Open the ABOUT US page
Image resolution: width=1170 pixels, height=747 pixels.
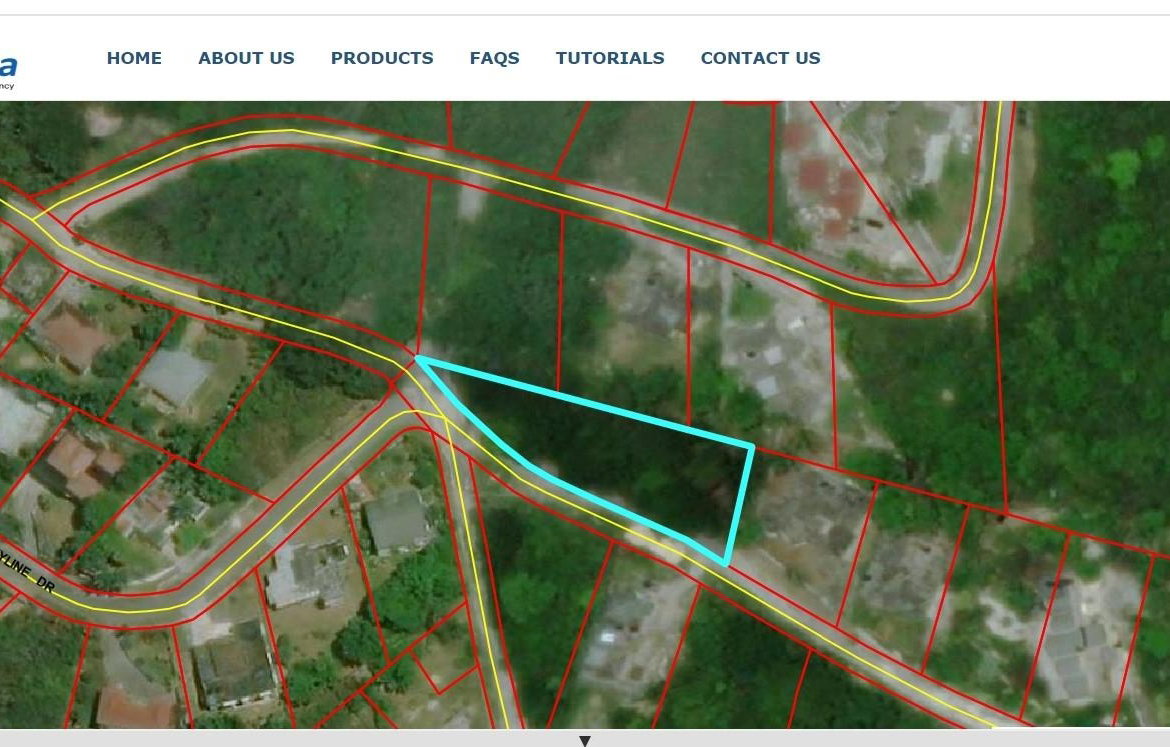click(246, 58)
